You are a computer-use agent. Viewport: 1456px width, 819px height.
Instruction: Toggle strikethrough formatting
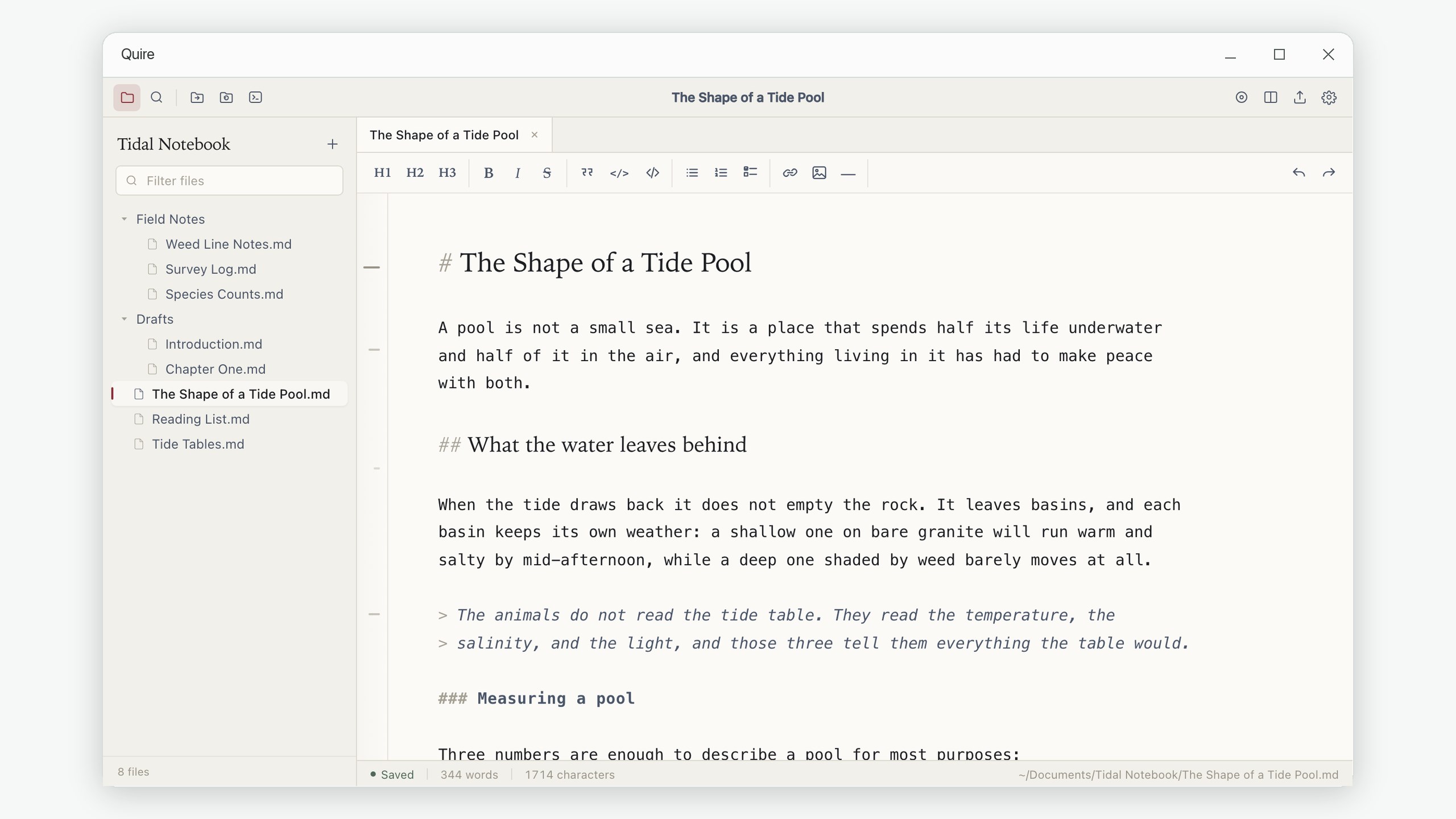tap(547, 173)
